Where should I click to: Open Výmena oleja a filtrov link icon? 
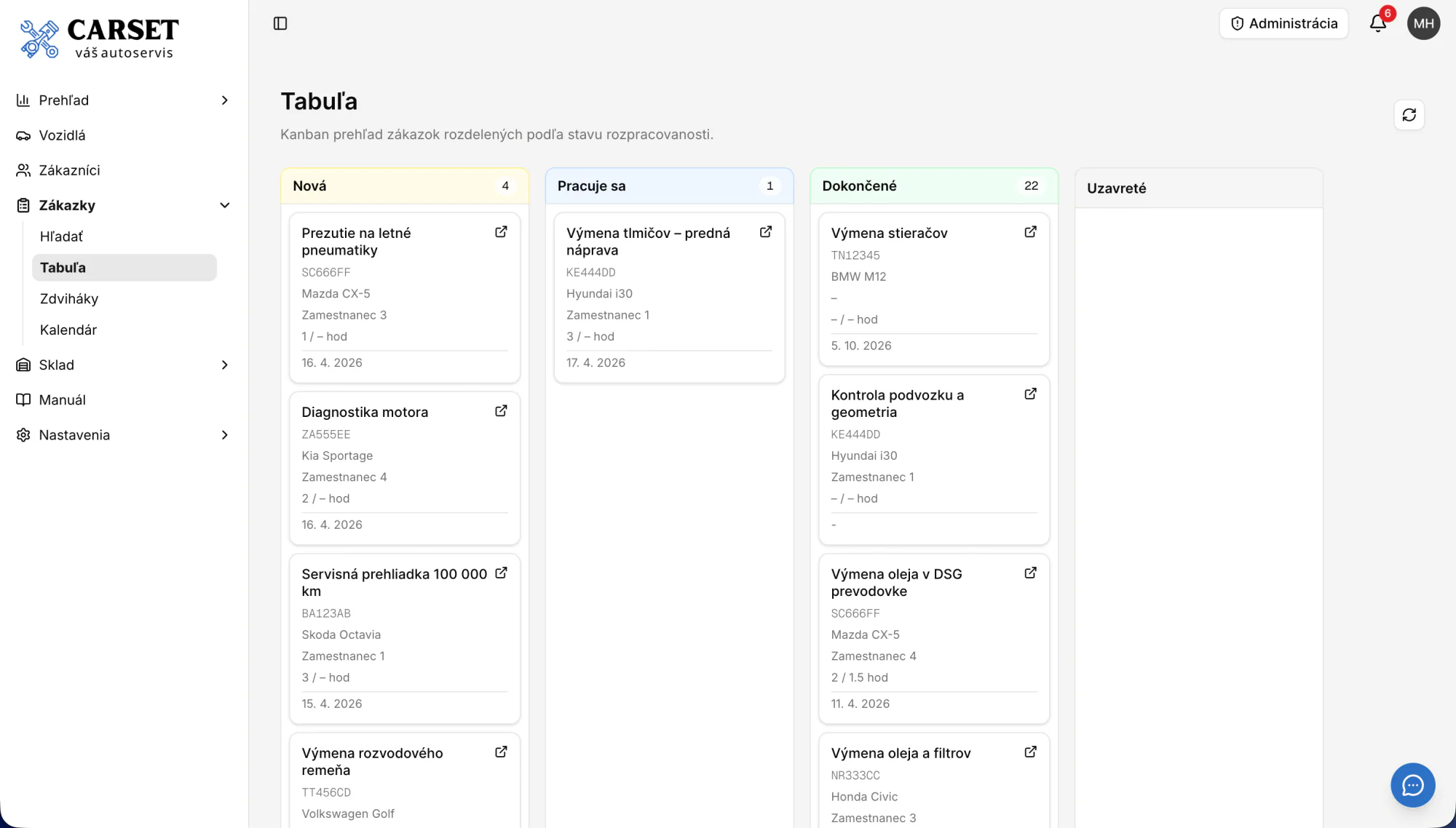point(1030,752)
